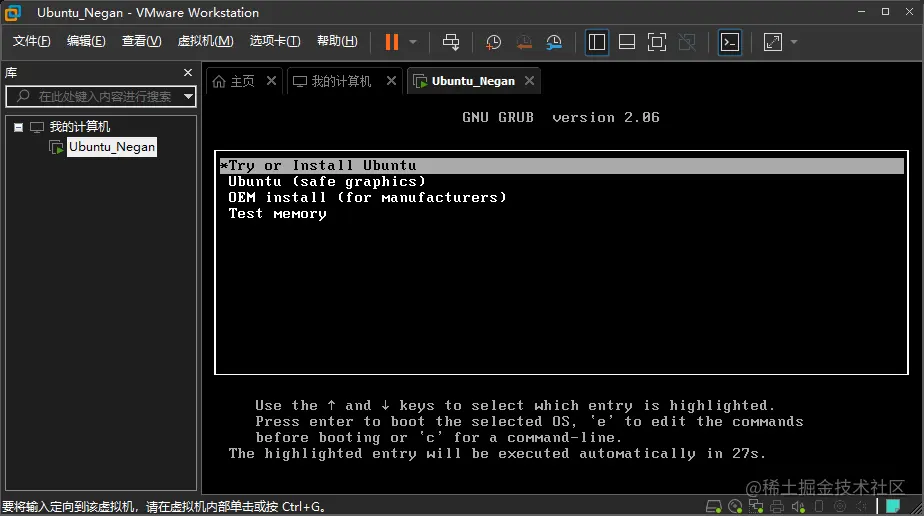Take a snapshot of the virtual machine

click(x=493, y=42)
